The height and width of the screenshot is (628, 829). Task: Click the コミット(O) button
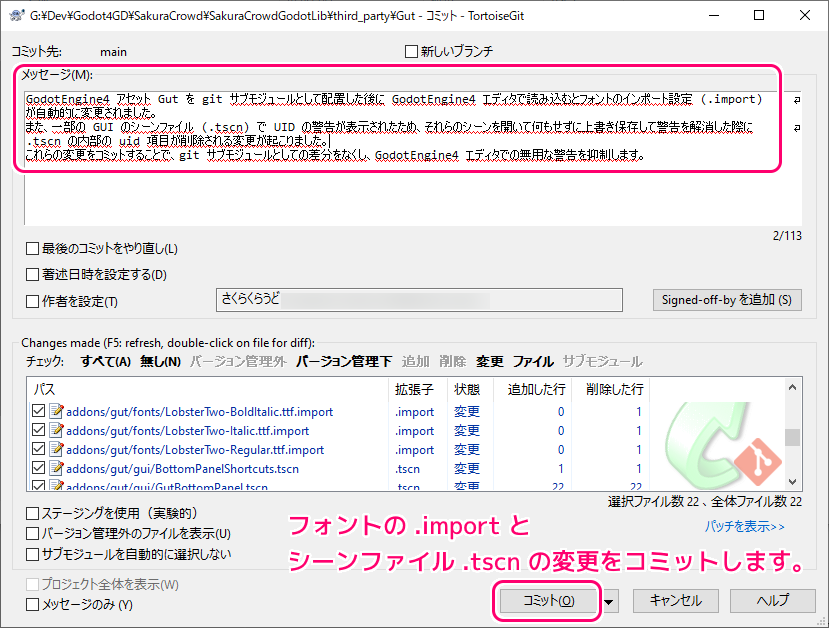tap(548, 601)
